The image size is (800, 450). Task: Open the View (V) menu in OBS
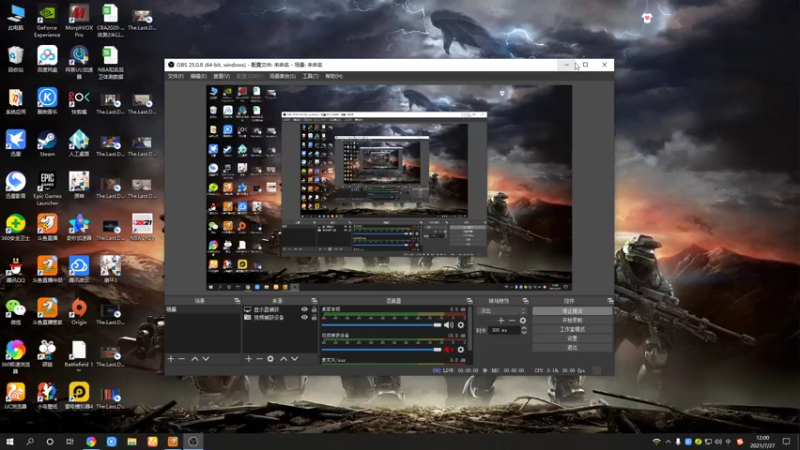221,76
